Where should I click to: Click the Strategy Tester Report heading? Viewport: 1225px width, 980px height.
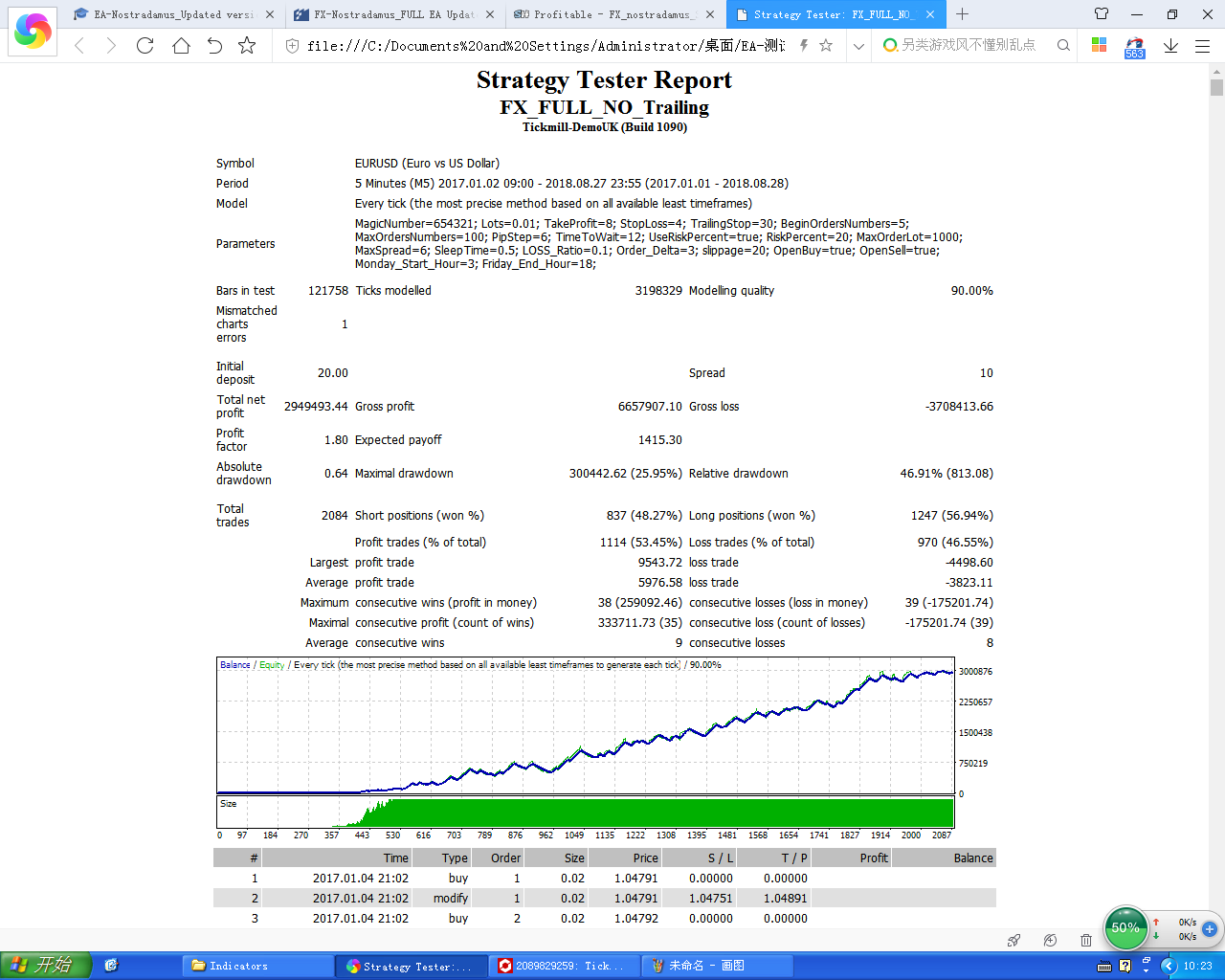click(605, 80)
